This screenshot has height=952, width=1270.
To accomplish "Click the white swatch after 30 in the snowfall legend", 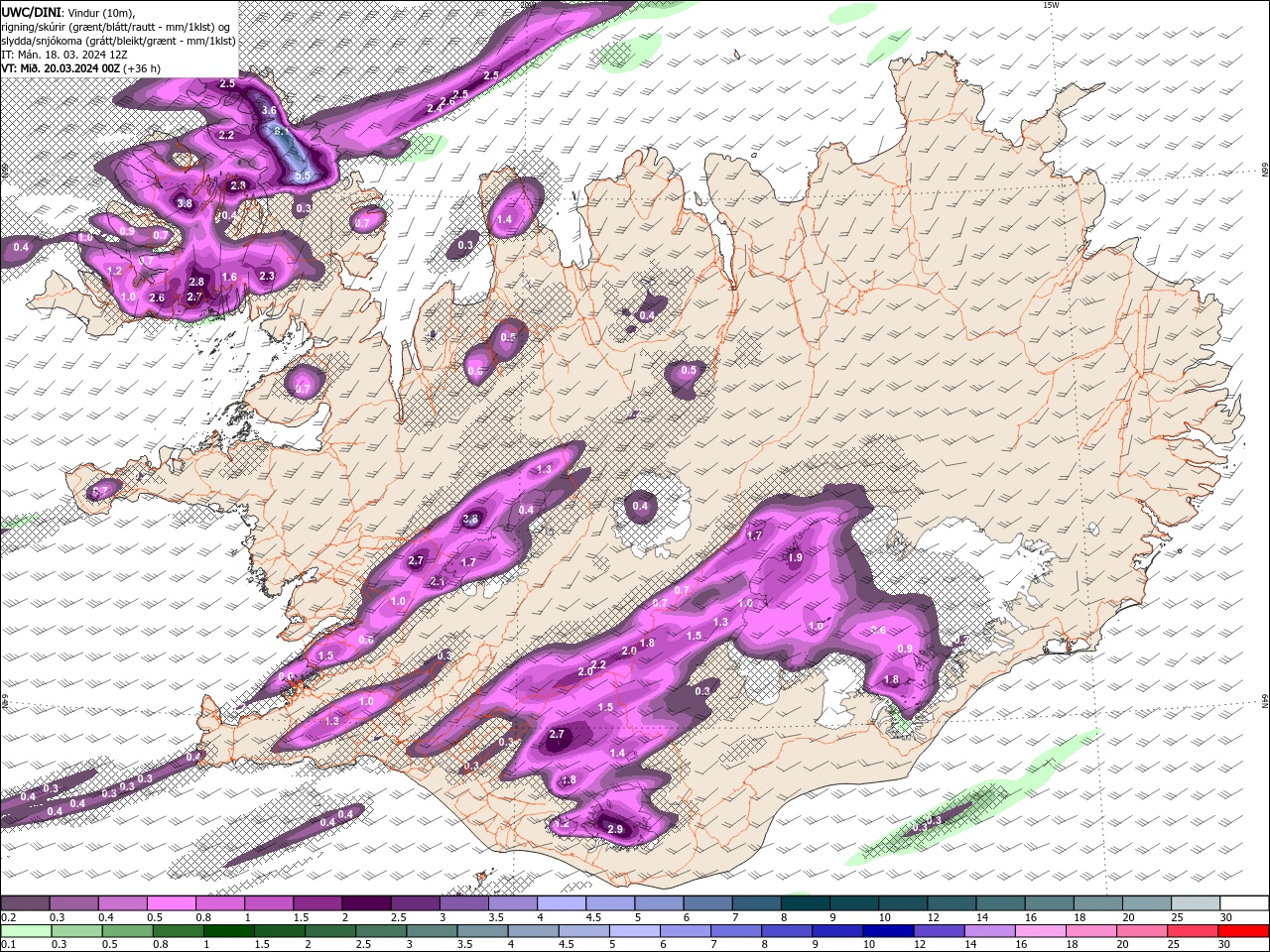I will pyautogui.click(x=1244, y=902).
